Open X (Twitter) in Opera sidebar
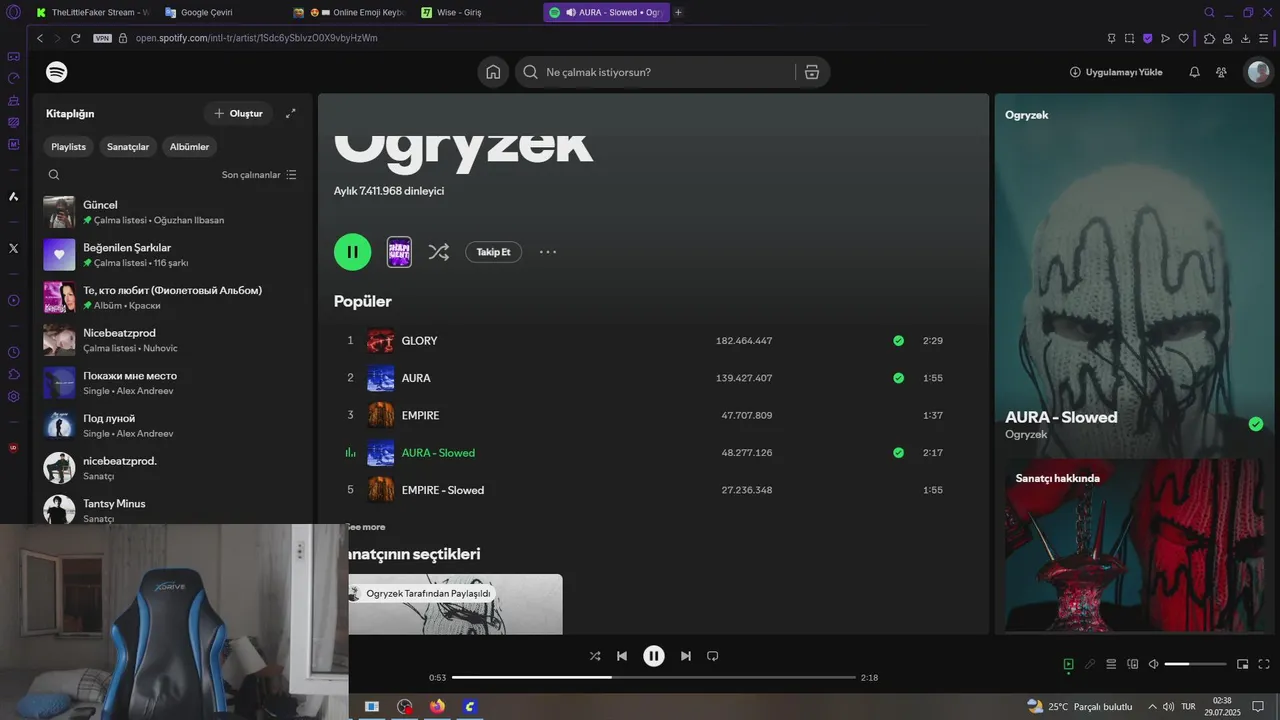 tap(13, 248)
